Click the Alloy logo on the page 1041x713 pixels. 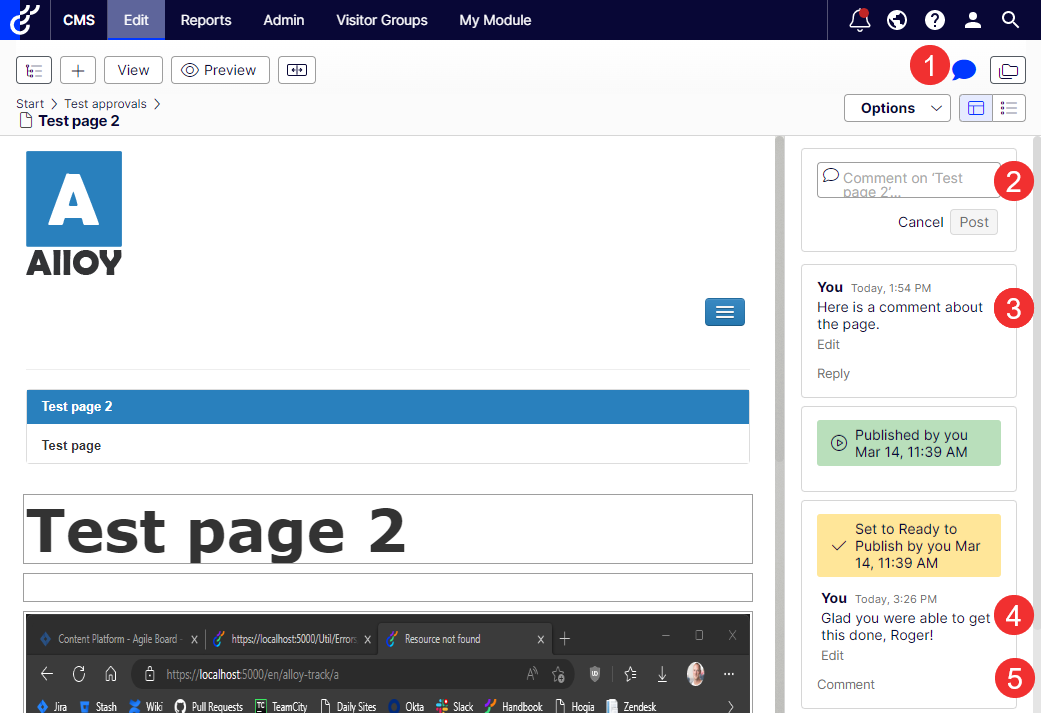point(74,213)
